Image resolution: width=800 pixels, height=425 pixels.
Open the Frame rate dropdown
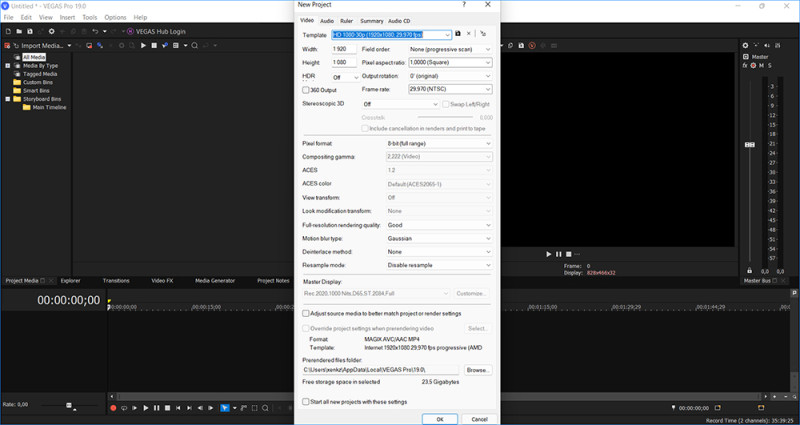click(x=450, y=89)
